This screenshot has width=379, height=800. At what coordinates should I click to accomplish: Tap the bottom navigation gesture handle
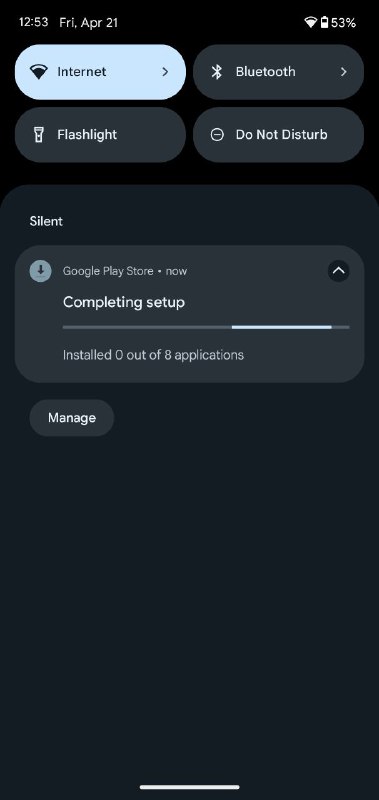[x=189, y=787]
